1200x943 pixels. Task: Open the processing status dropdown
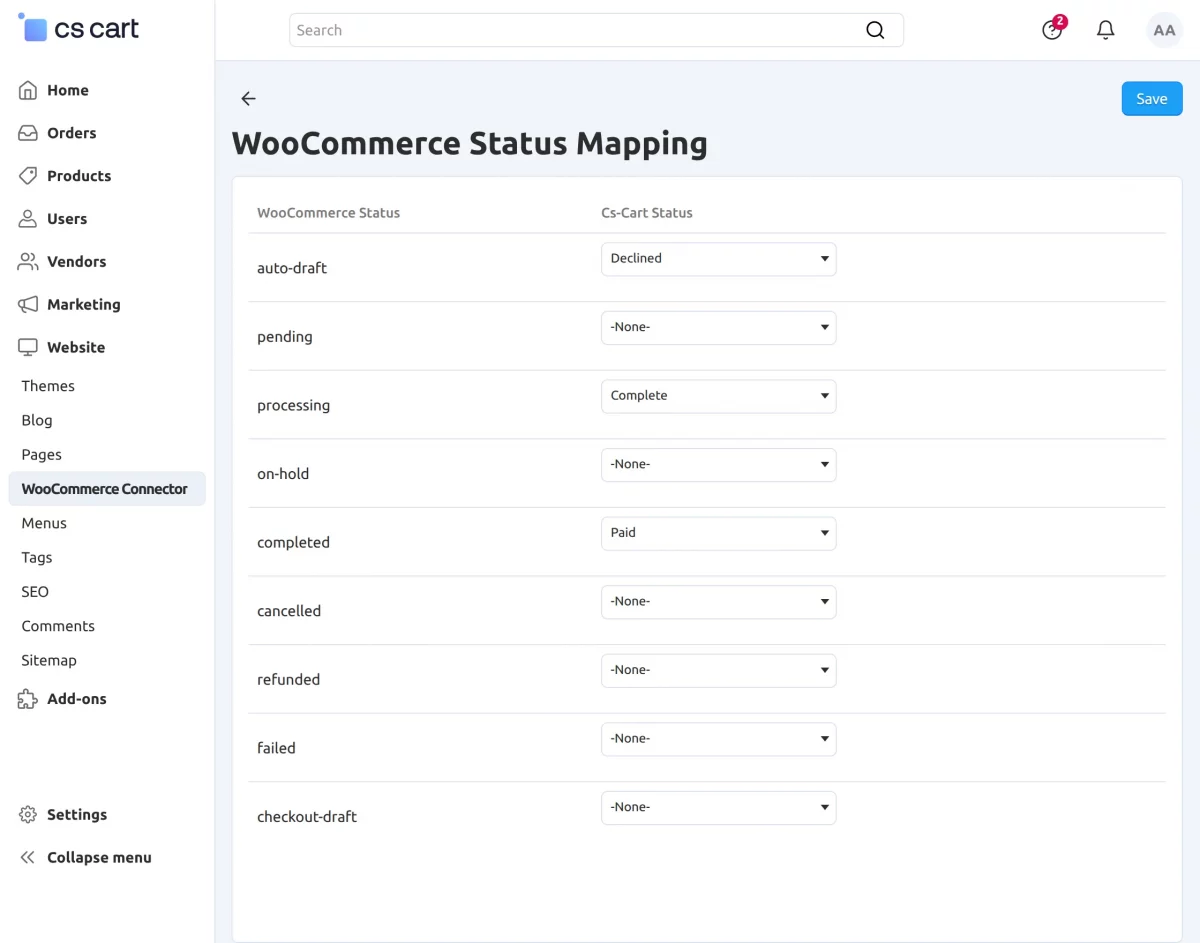(x=718, y=396)
